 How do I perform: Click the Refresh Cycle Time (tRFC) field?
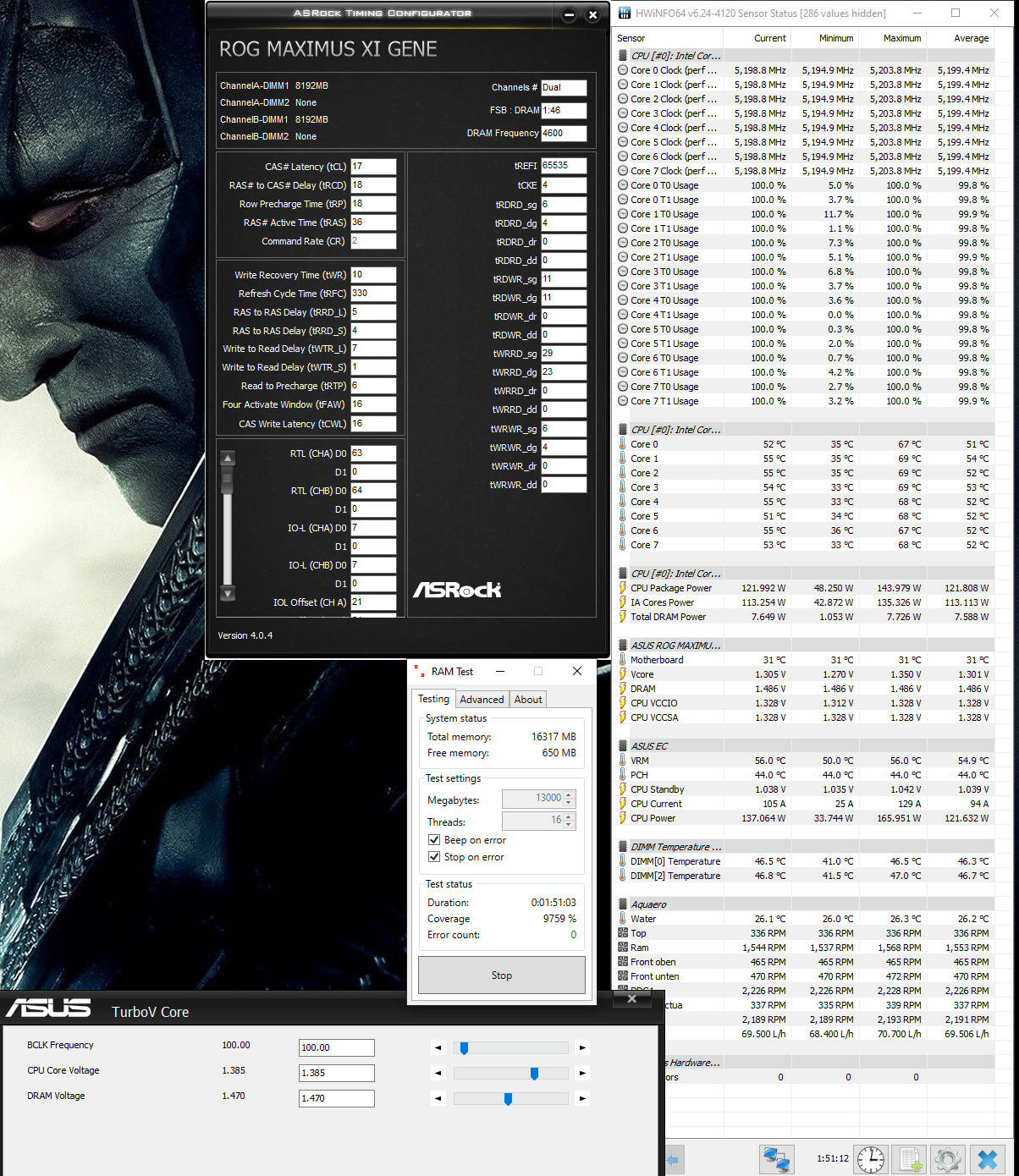pos(373,294)
